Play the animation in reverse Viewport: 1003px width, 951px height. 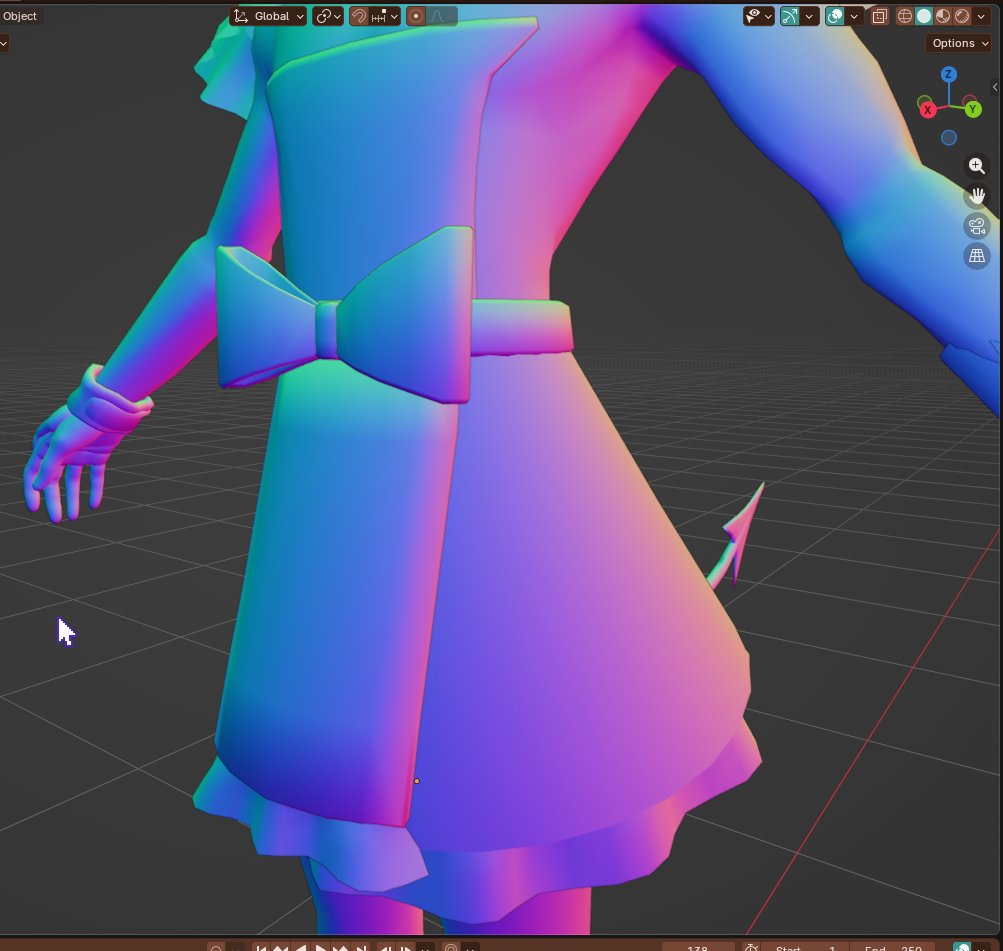[301, 947]
